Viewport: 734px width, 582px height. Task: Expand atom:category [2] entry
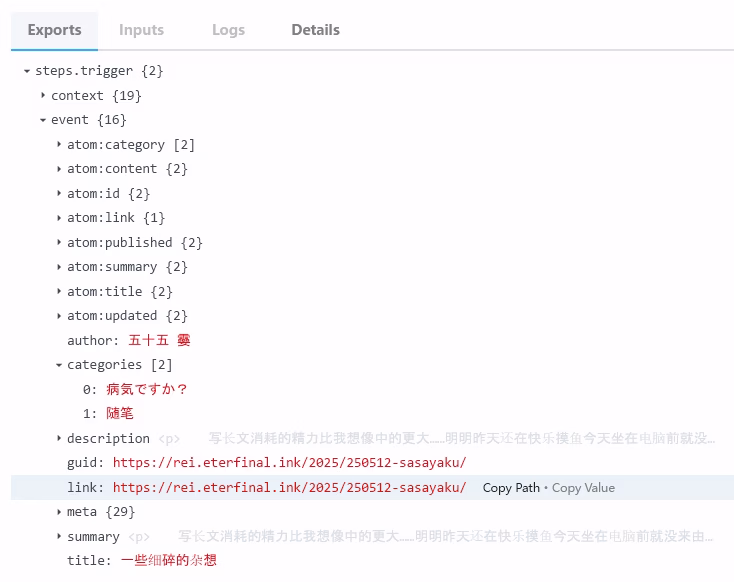click(59, 145)
